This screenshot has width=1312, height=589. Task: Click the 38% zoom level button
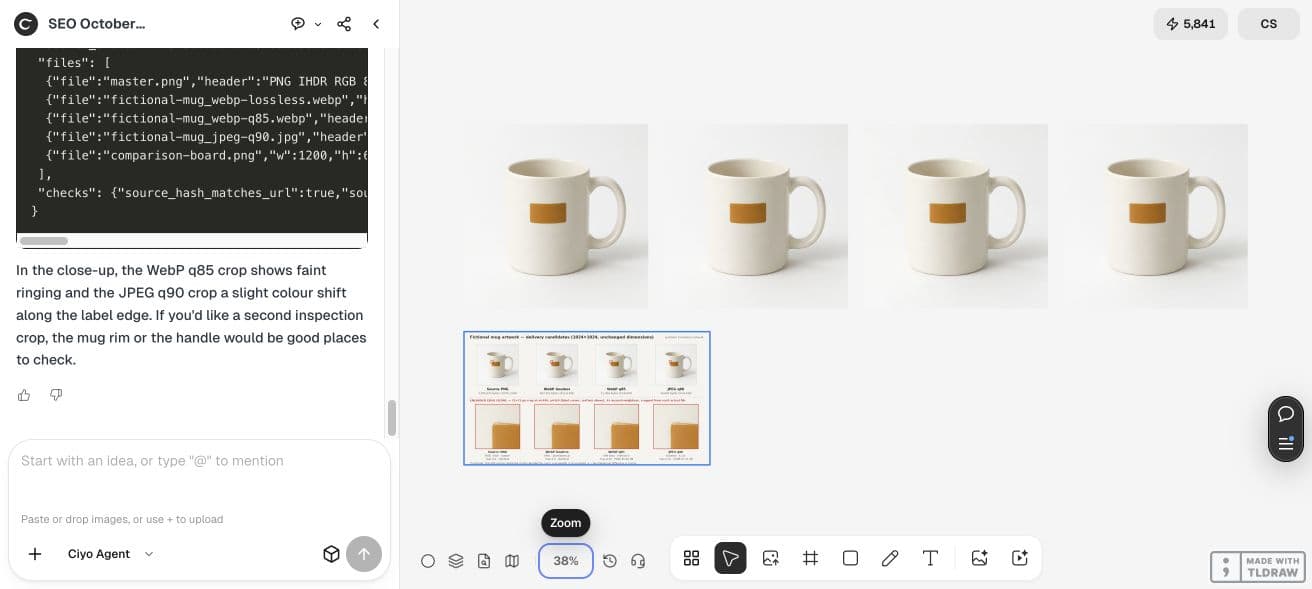coord(566,561)
